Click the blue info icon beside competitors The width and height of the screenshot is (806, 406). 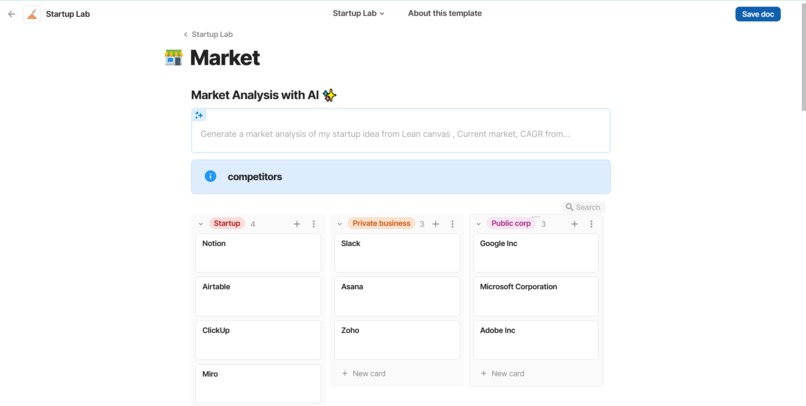(210, 176)
